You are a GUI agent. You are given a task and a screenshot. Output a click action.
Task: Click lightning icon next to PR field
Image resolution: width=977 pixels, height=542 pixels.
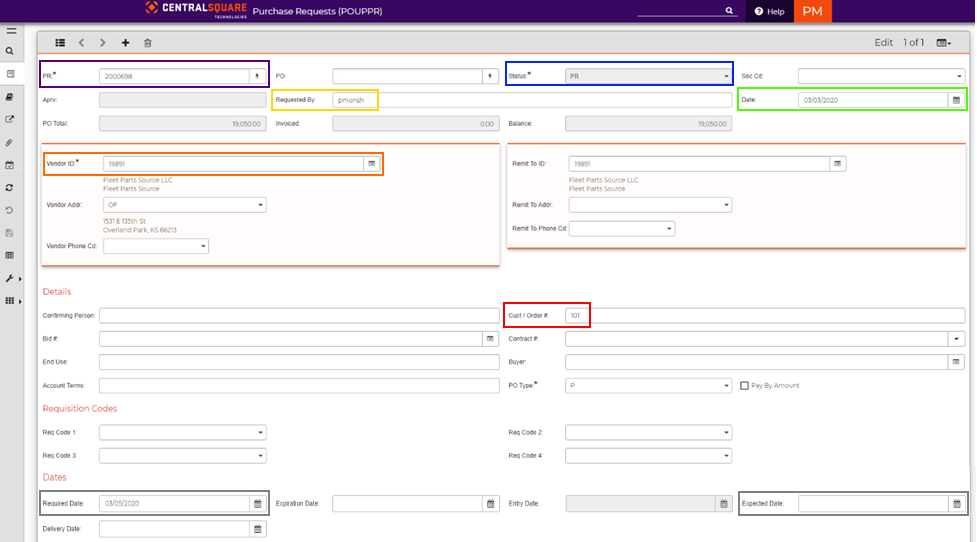(257, 76)
